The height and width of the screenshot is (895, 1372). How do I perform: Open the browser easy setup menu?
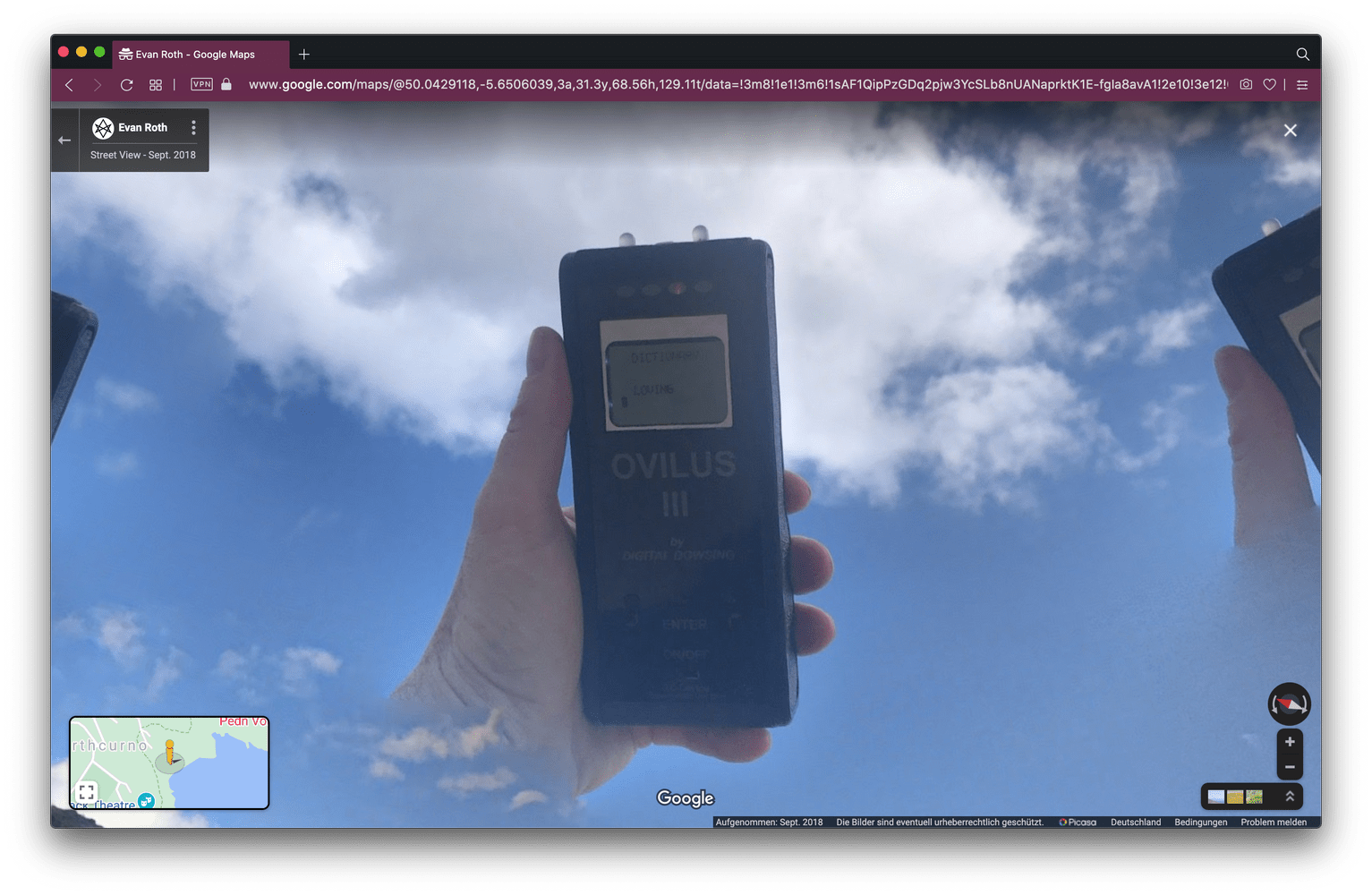click(1302, 84)
